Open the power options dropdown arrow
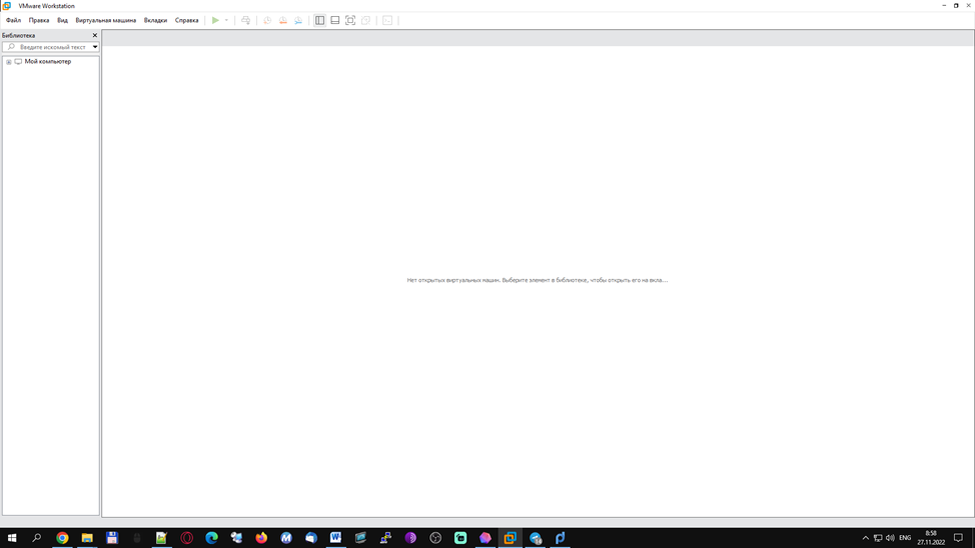The image size is (975, 548). coord(226,21)
